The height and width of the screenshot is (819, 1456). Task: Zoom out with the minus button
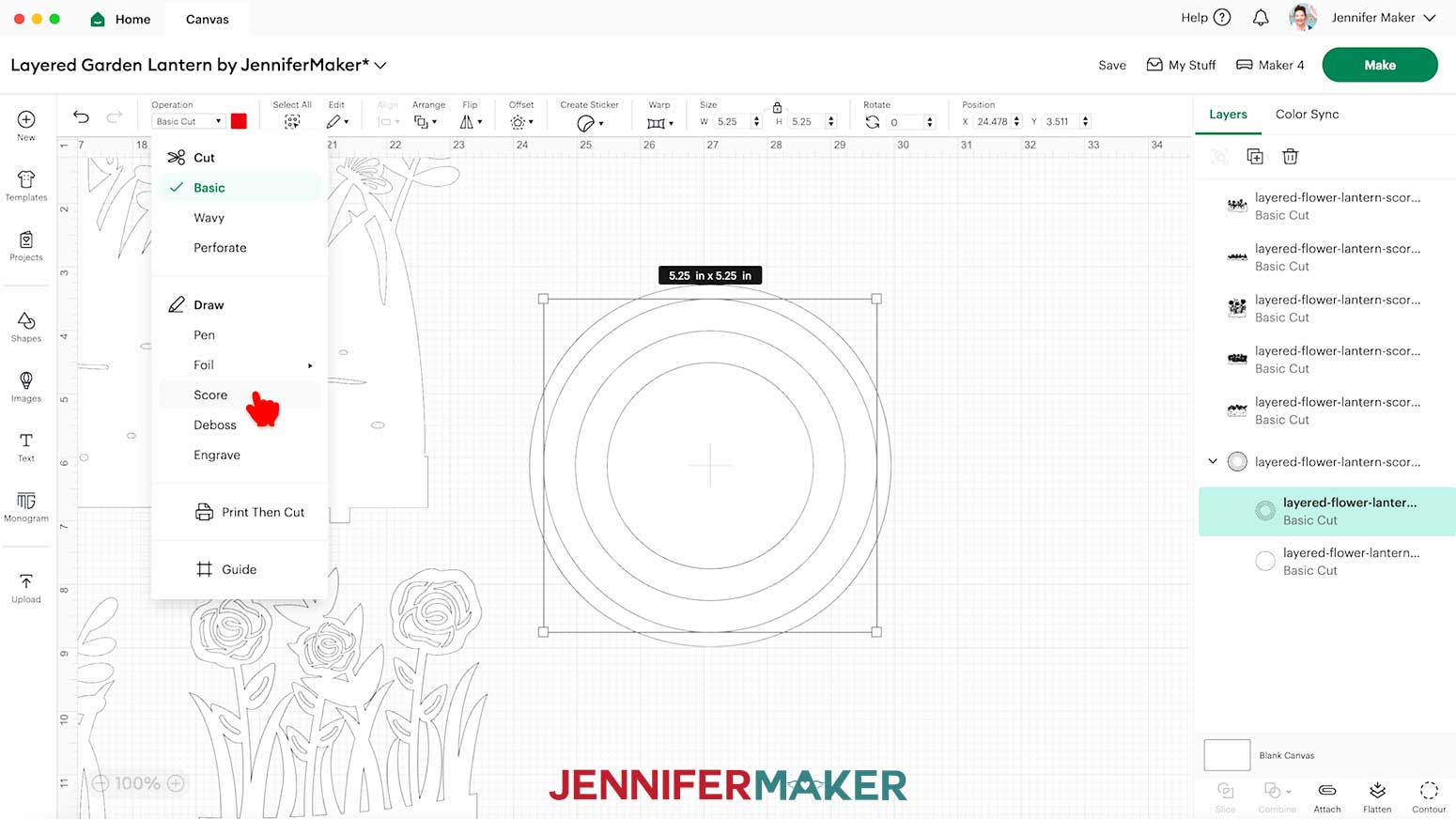click(101, 783)
